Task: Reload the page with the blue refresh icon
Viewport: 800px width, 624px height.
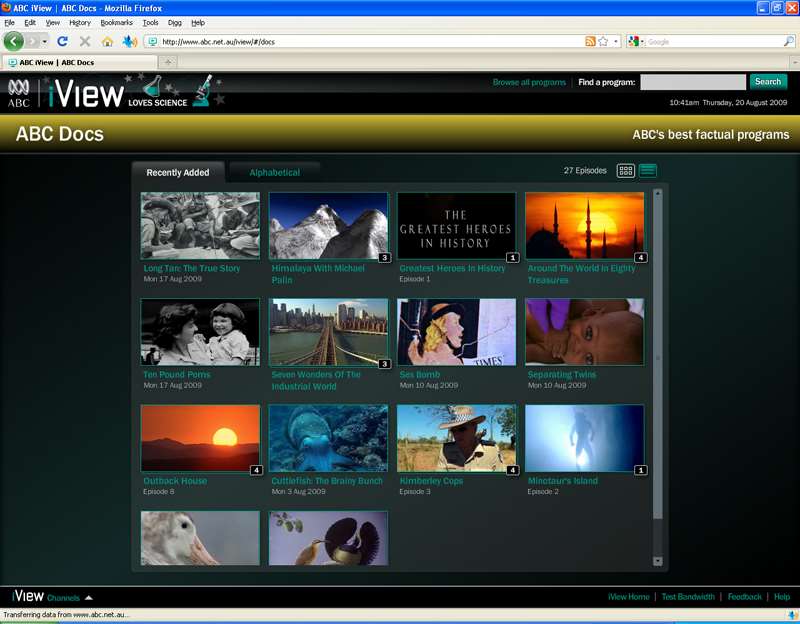Action: click(62, 41)
